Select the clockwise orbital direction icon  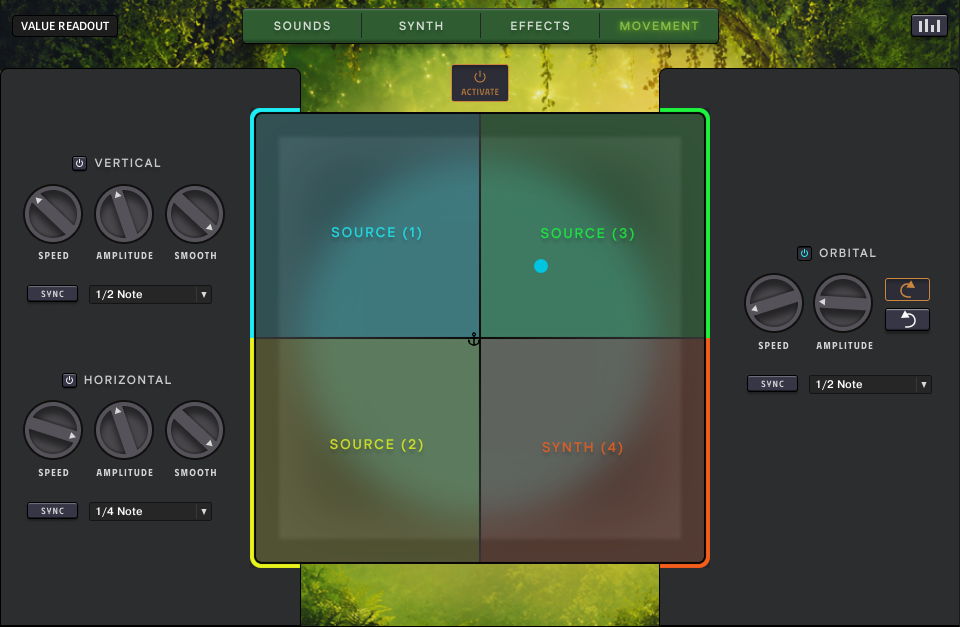coord(907,289)
